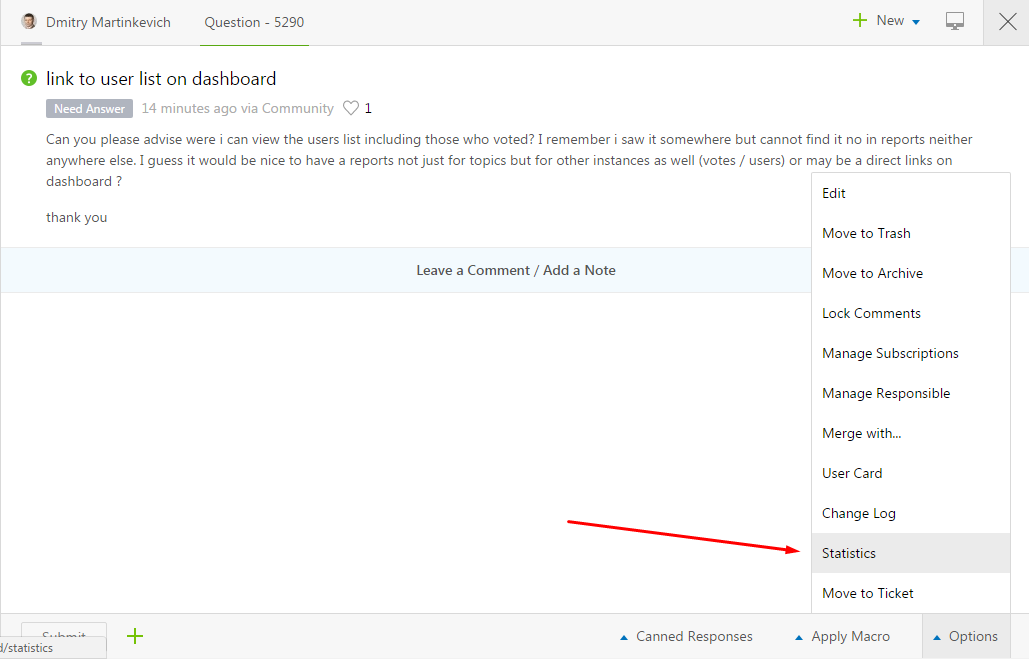Click the green question mark topic icon

click(x=29, y=78)
